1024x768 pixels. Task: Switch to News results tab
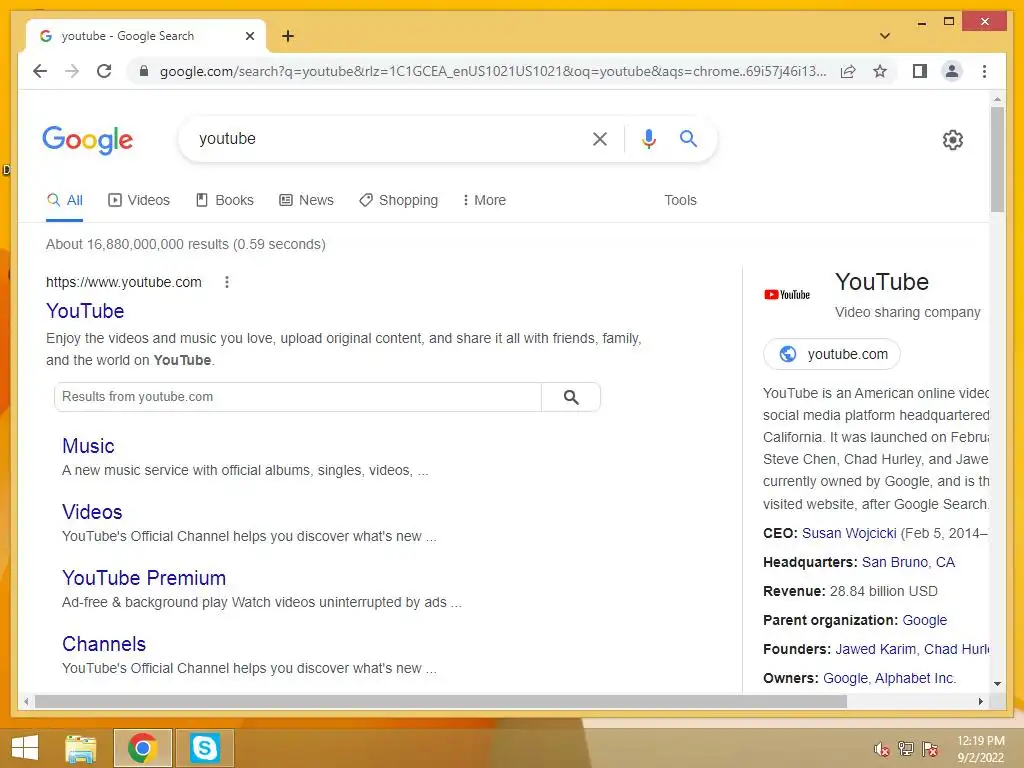coord(306,200)
